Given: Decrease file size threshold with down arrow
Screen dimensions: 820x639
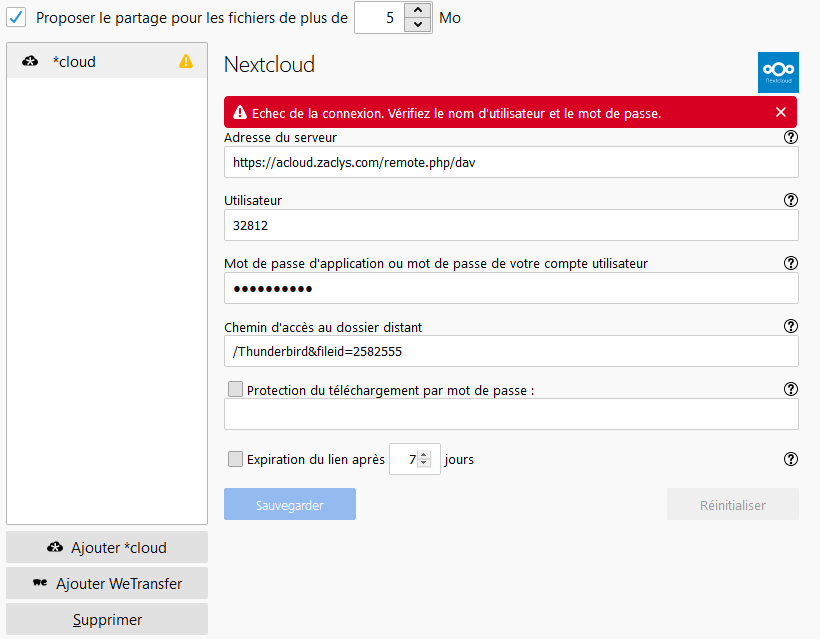Looking at the screenshot, I should 418,25.
